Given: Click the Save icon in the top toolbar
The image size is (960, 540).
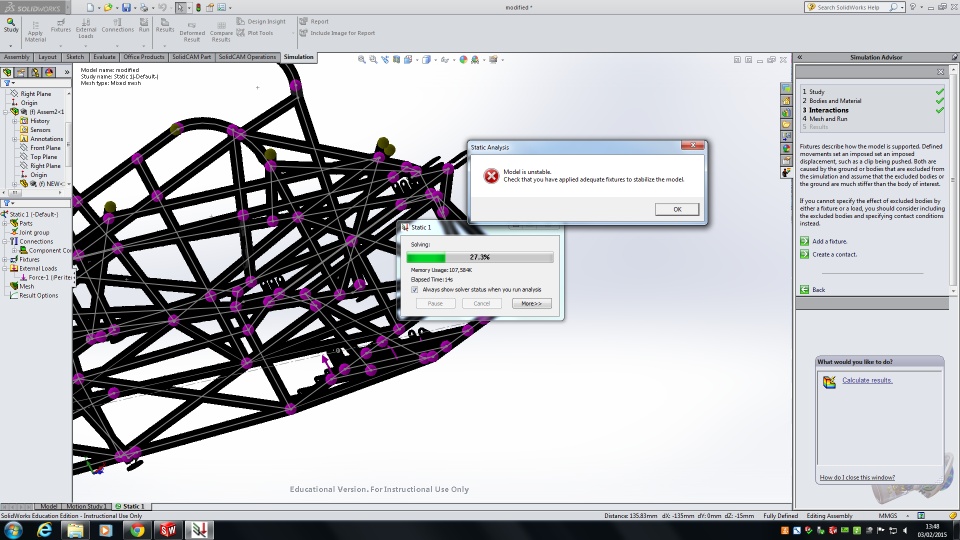Looking at the screenshot, I should 126,7.
